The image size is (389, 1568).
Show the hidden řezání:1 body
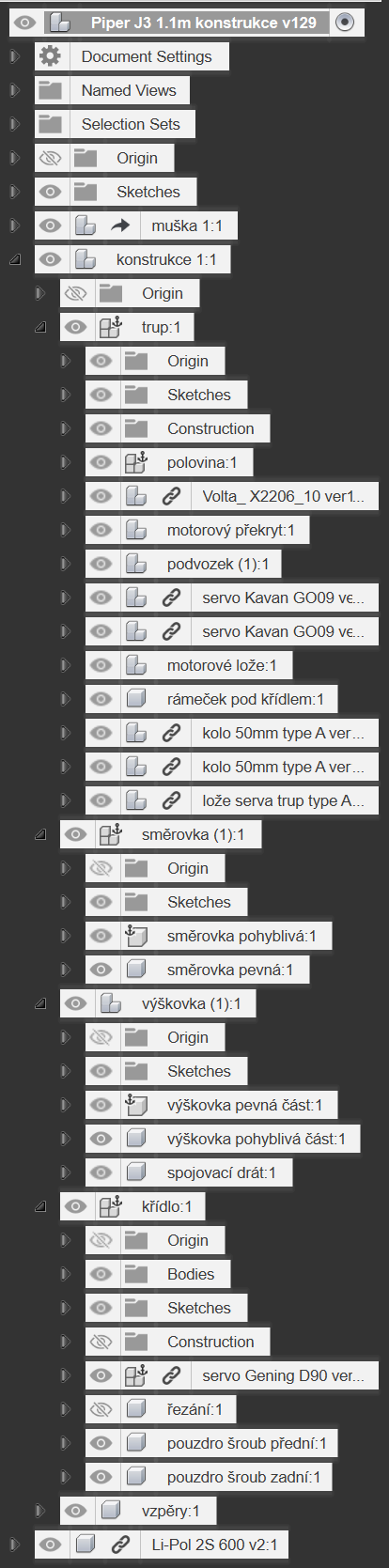pyautogui.click(x=101, y=1409)
